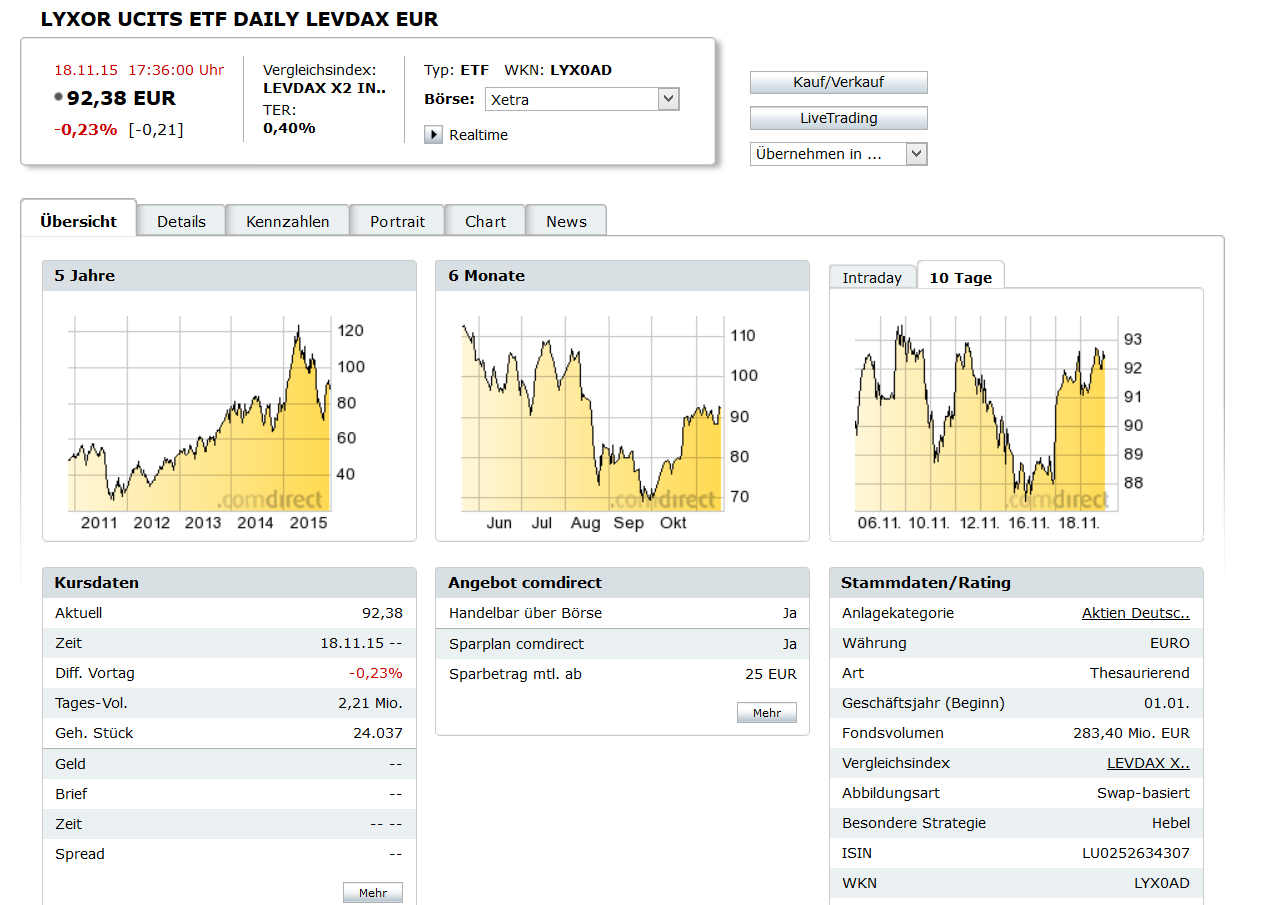Click the Diff. Vortag value -0,23%
1263x905 pixels.
tap(376, 673)
